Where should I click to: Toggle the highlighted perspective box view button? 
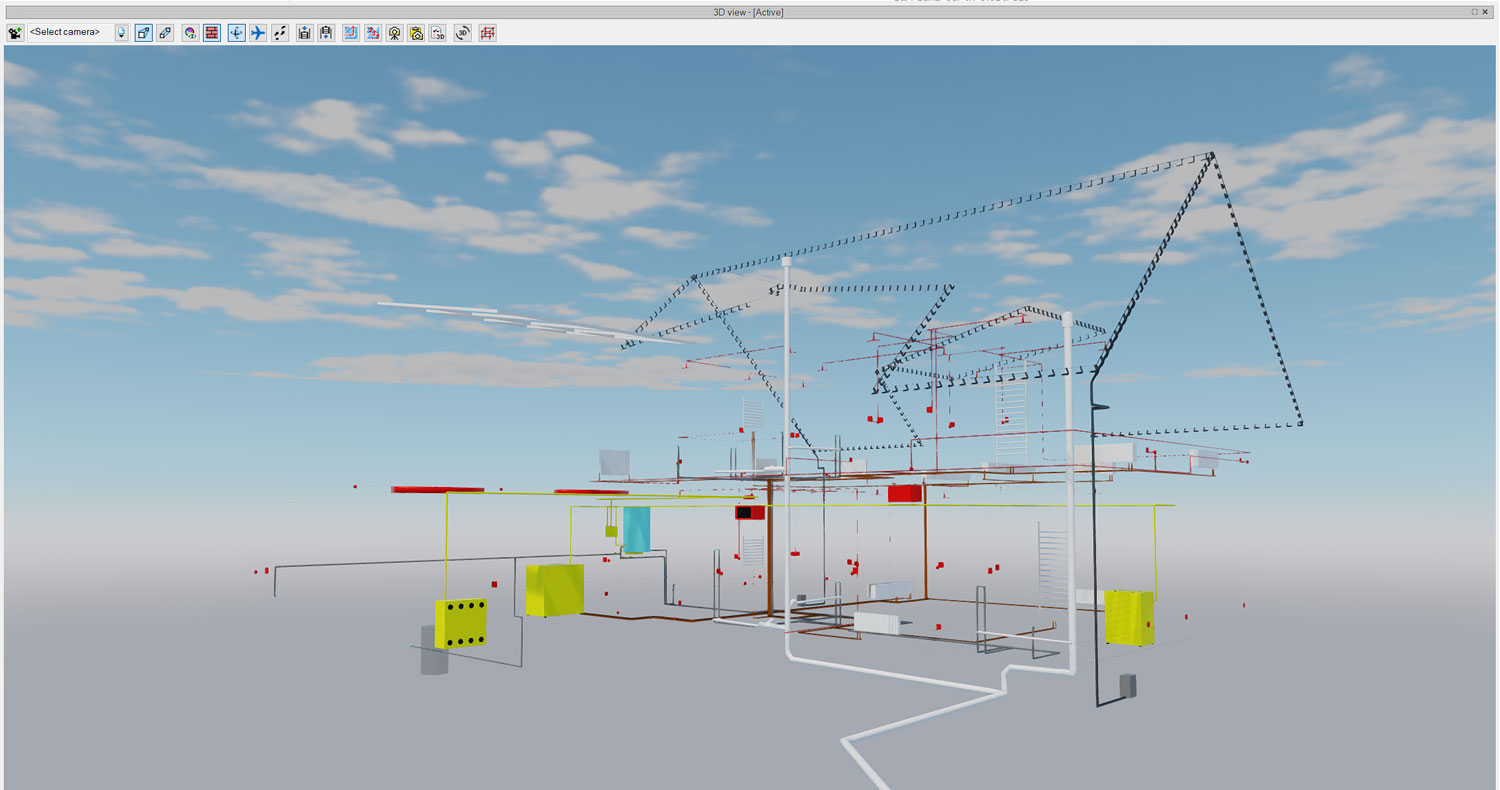click(143, 33)
